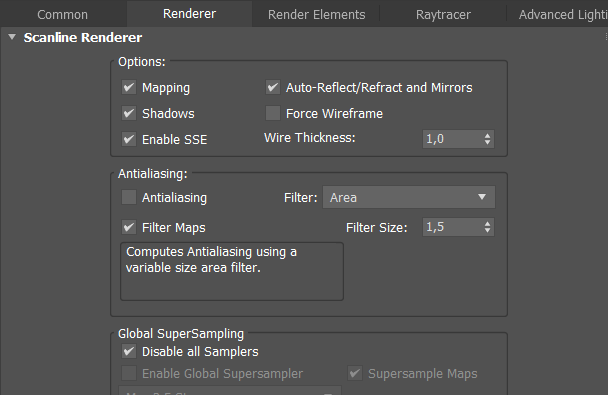Click the Scanline Renderer rollout title

[83, 38]
